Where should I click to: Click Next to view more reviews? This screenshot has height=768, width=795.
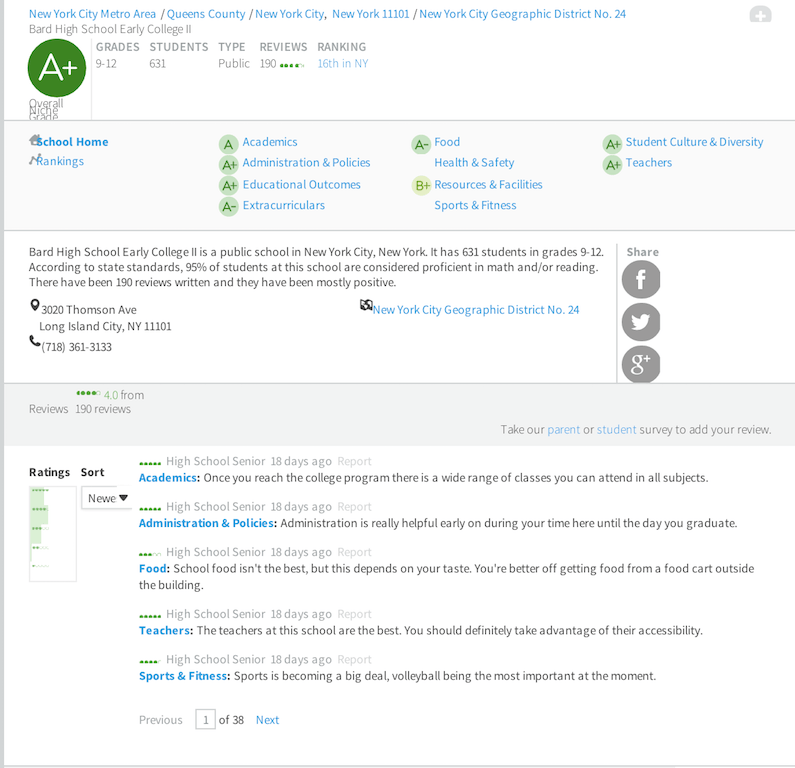267,720
